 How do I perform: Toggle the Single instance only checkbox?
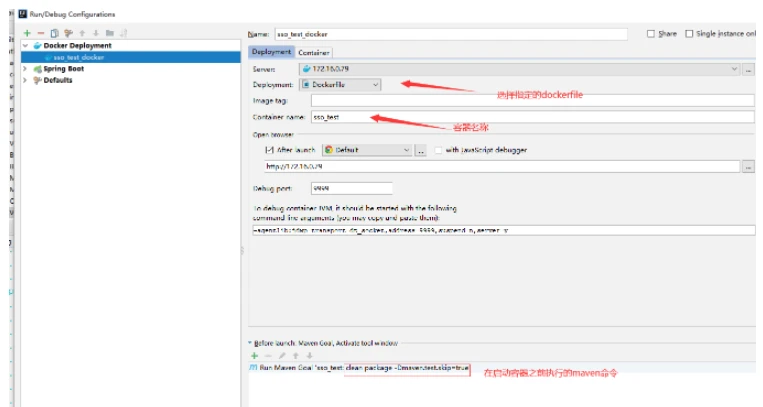click(689, 34)
